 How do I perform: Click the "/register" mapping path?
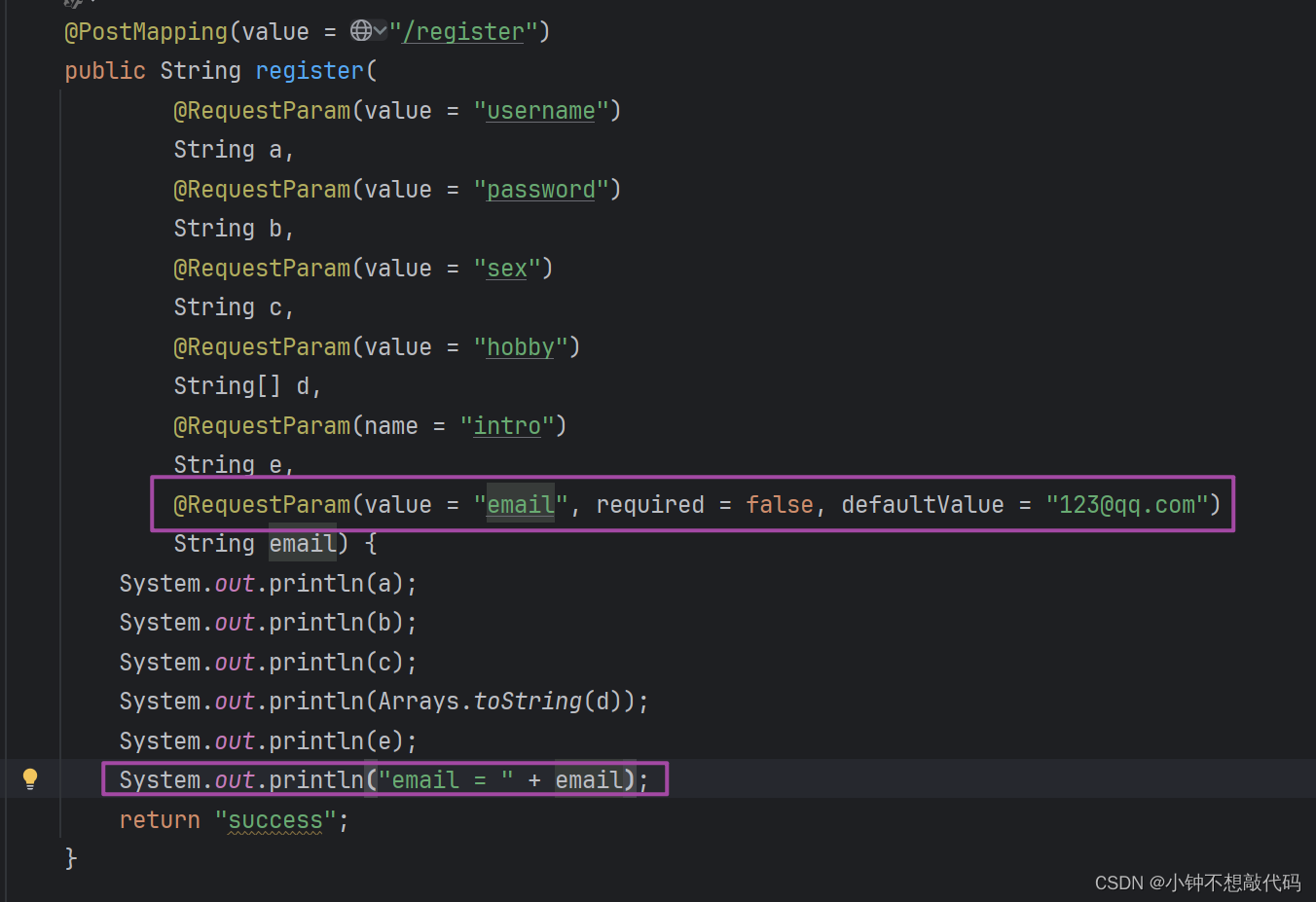tap(463, 32)
